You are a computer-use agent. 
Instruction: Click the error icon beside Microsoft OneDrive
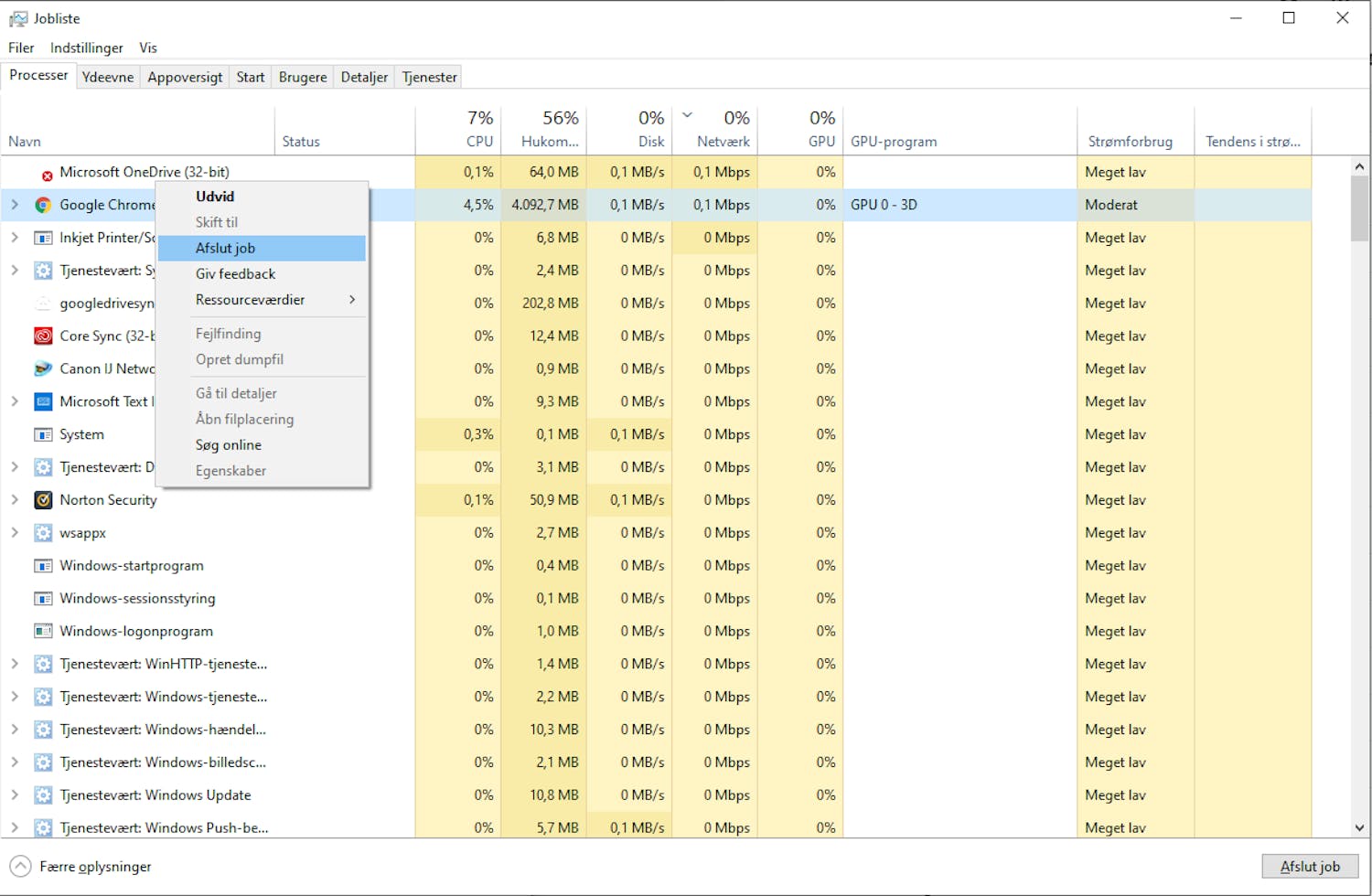[47, 174]
